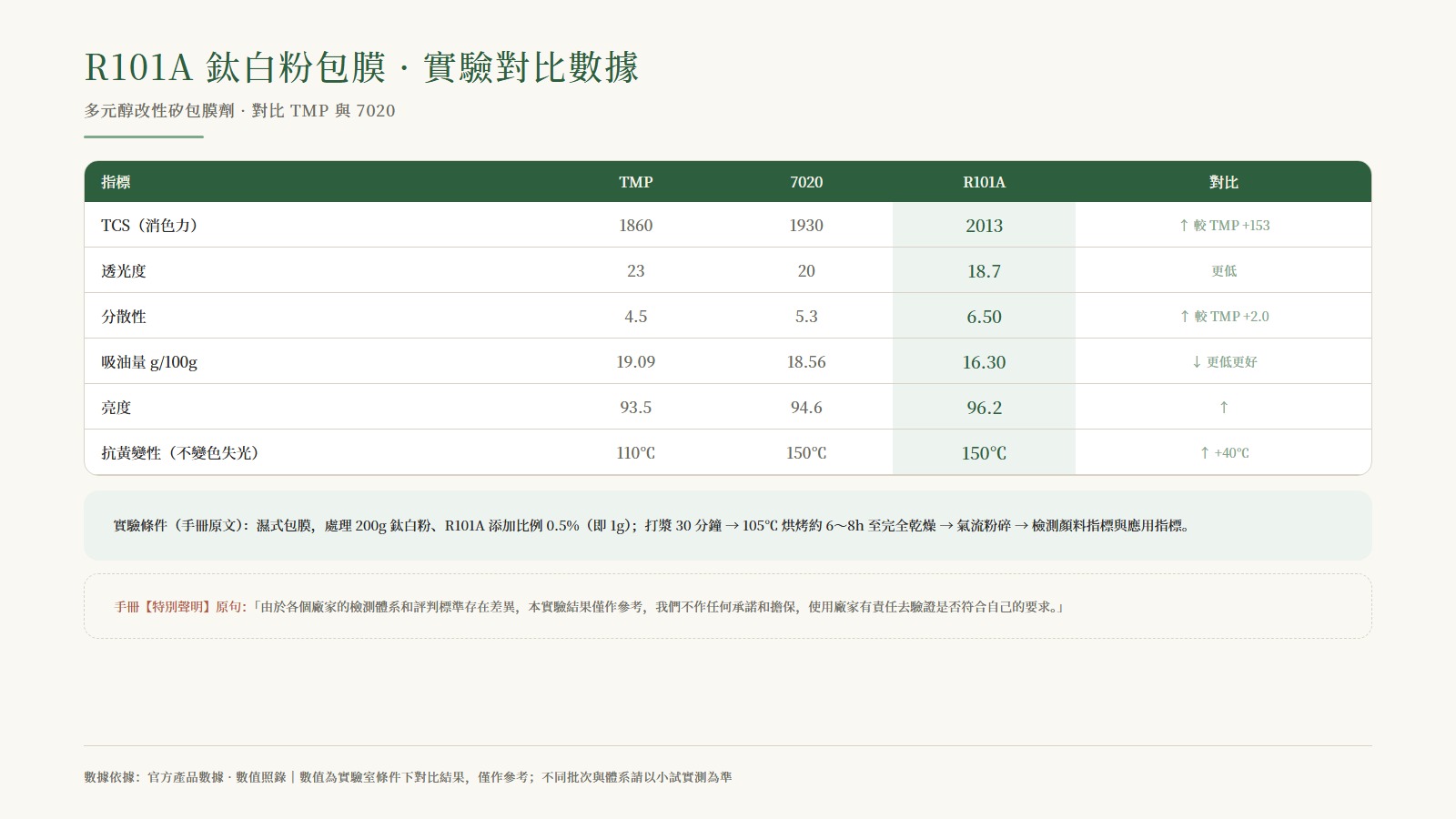Click the '↓ 更低更好' comparison cell
This screenshot has width=1456, height=819.
pos(1224,362)
